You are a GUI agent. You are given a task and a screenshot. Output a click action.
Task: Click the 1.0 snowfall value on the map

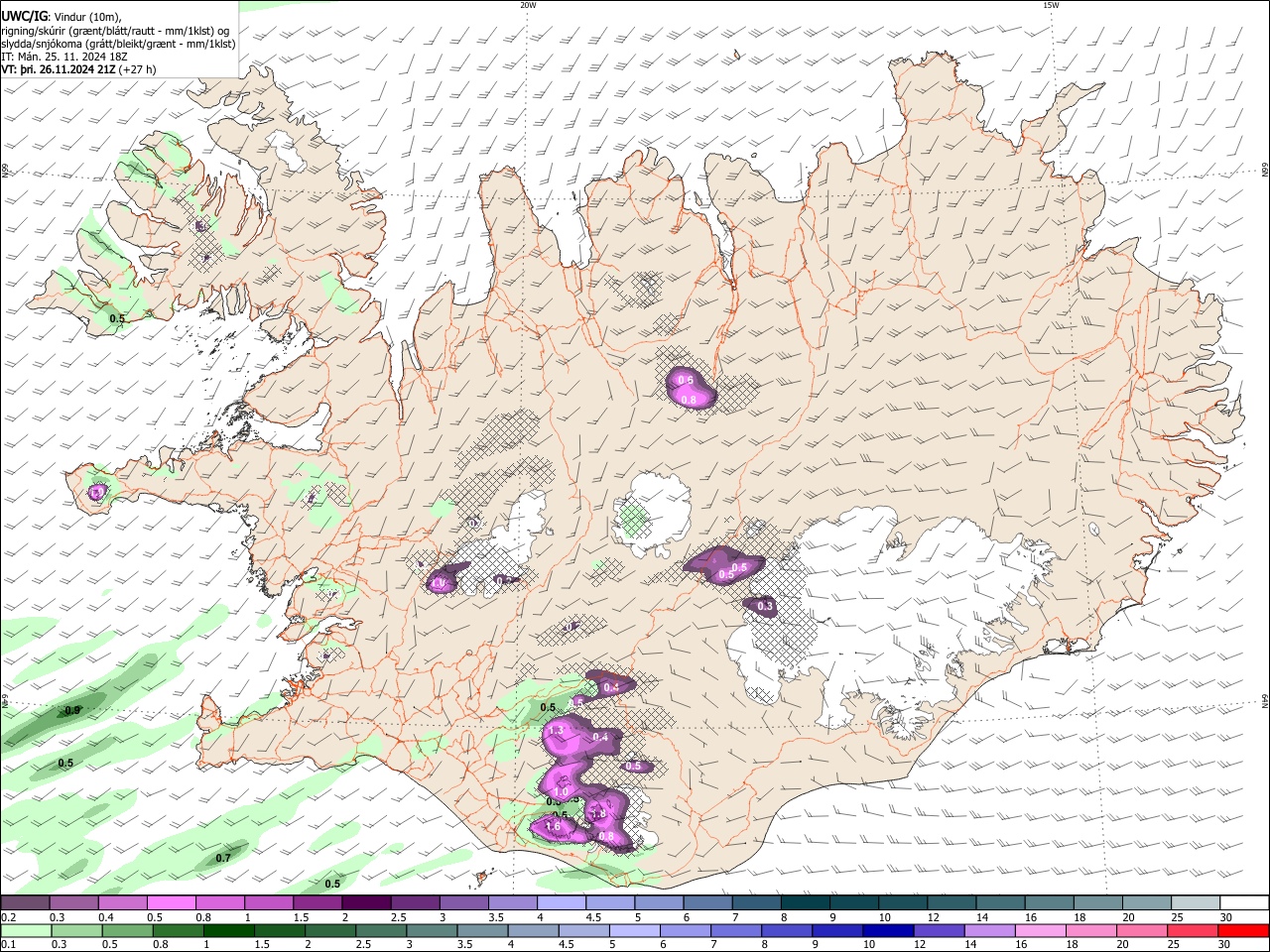pos(561,792)
